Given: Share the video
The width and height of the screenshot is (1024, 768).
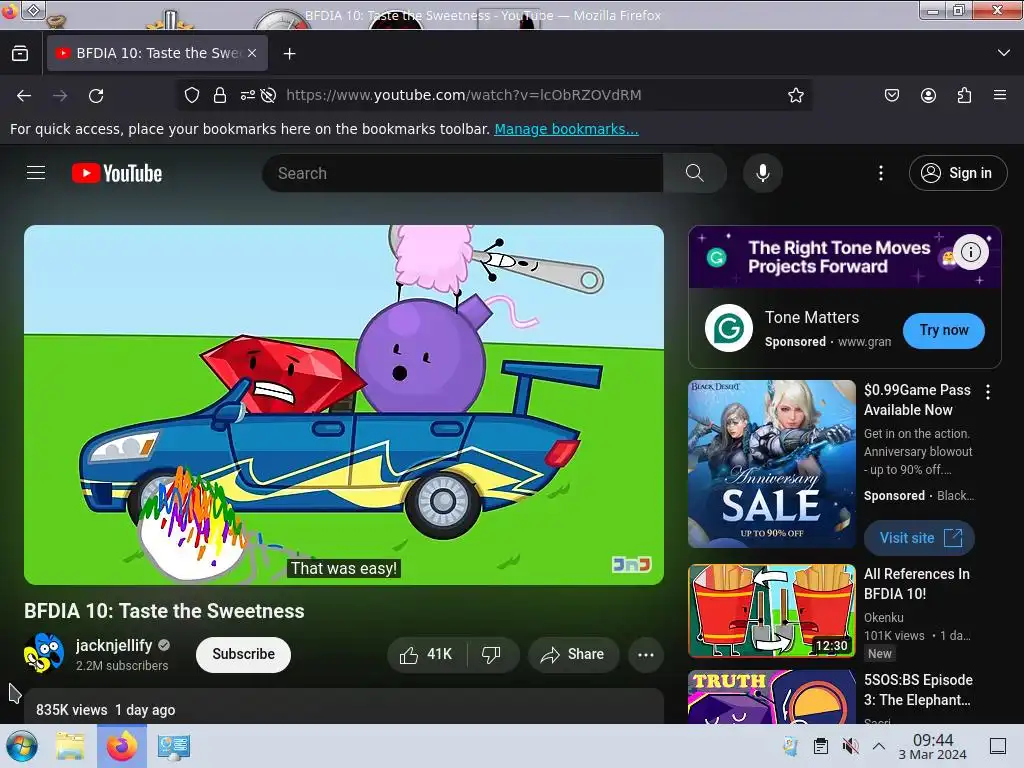Looking at the screenshot, I should point(573,654).
